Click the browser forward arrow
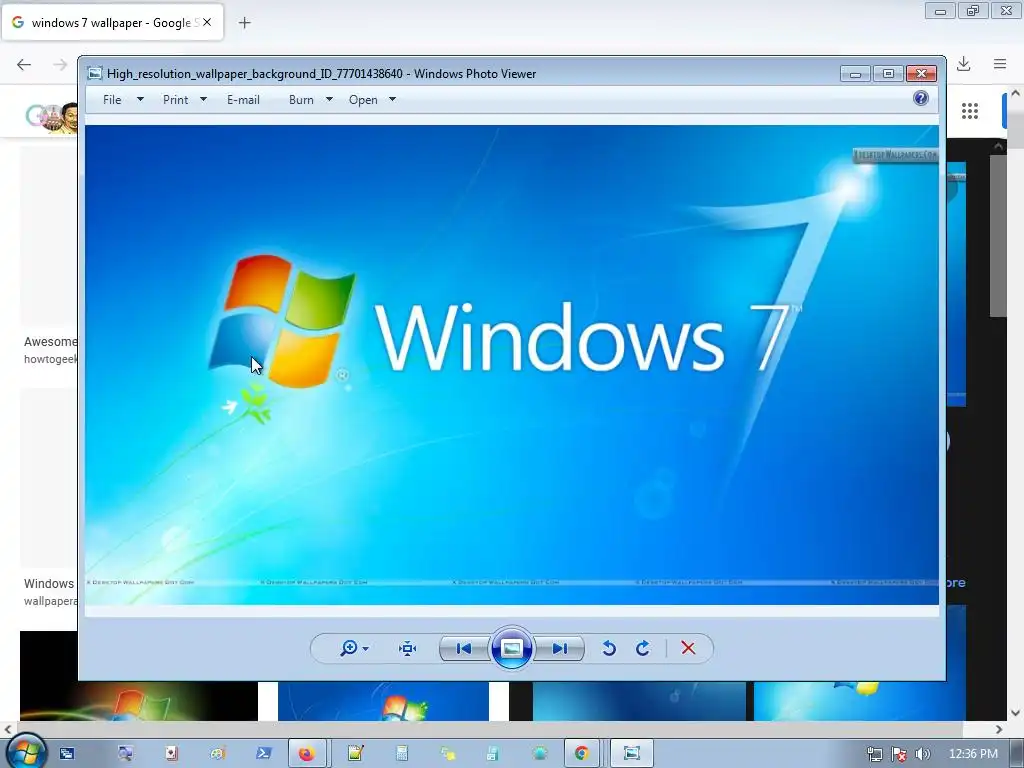Screen dimensions: 1024x768 click(x=60, y=64)
